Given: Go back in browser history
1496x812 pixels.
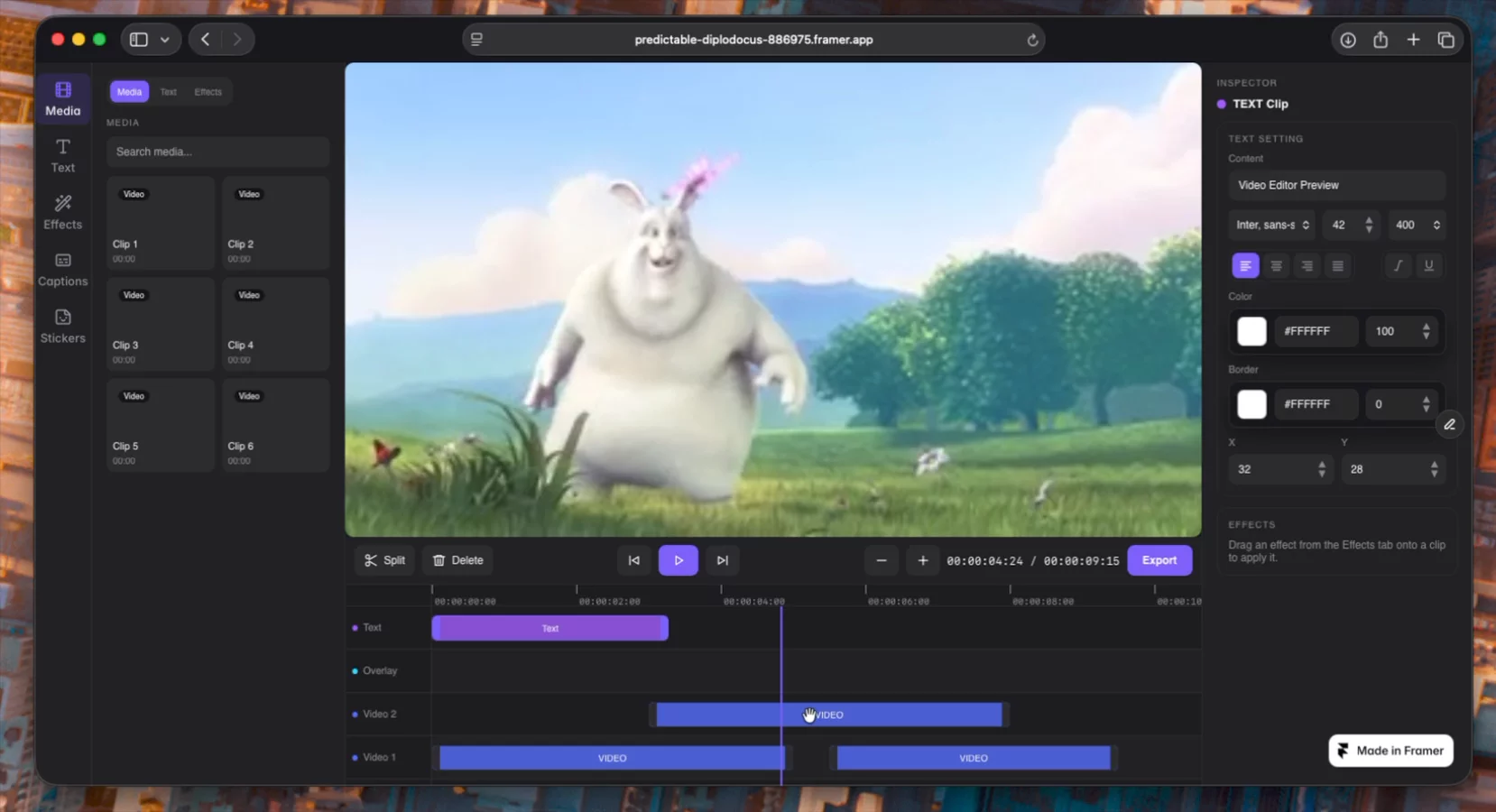Looking at the screenshot, I should [x=206, y=40].
